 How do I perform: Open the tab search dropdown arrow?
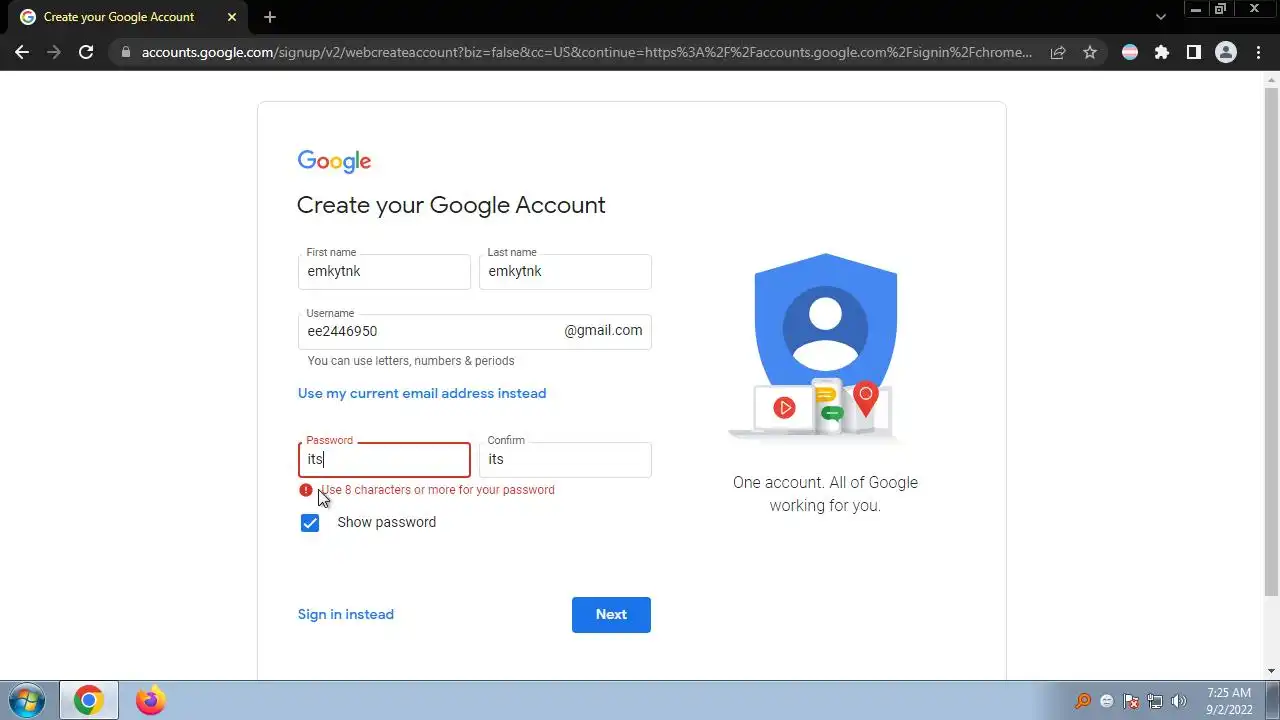pyautogui.click(x=1161, y=17)
